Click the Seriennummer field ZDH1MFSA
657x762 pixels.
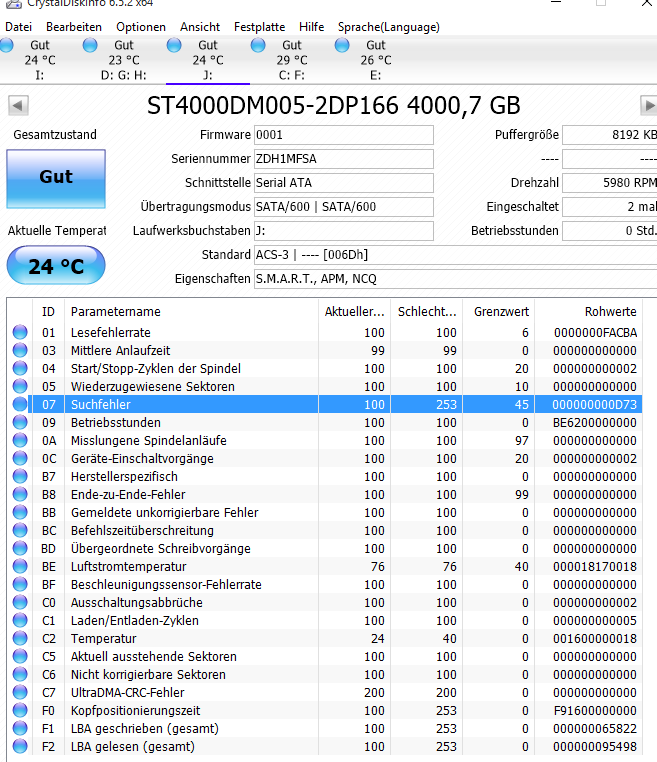point(344,159)
